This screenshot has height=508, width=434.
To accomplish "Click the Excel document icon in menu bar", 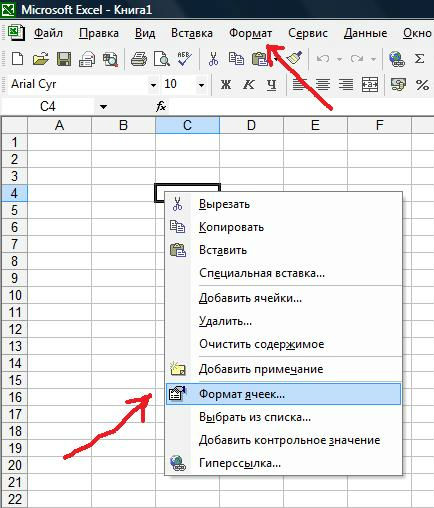I will 16,33.
